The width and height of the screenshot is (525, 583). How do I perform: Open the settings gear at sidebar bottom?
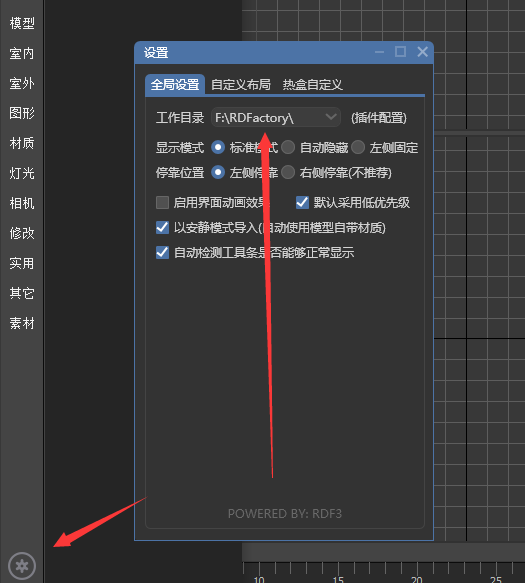[22, 566]
